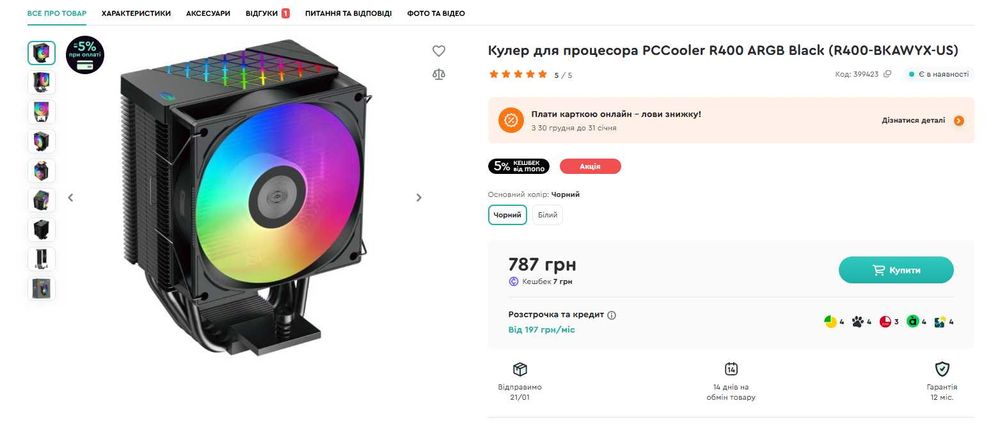
Task: Open the Аксесуари tab
Action: 208,13
